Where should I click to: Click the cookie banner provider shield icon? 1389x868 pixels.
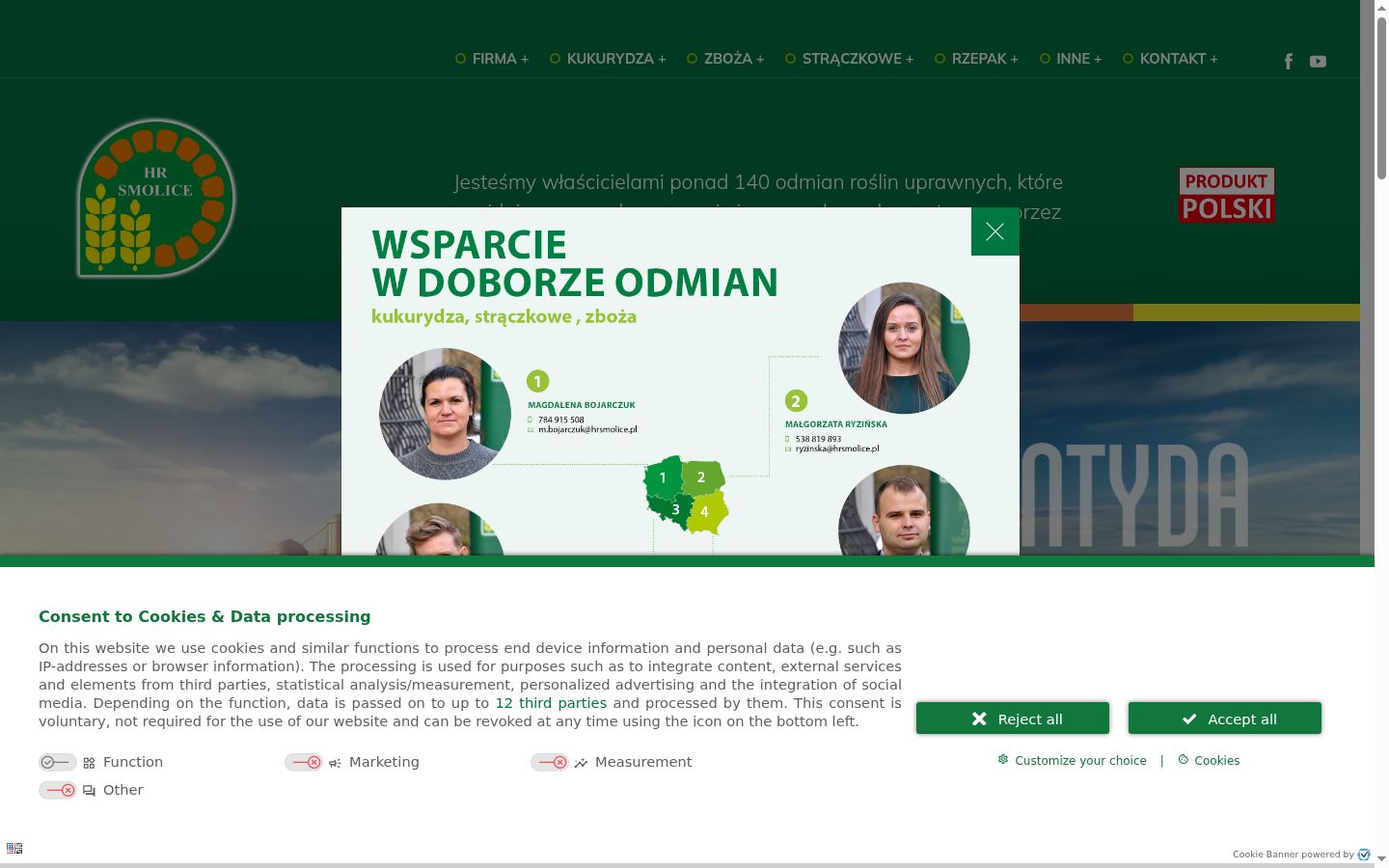[x=1364, y=854]
